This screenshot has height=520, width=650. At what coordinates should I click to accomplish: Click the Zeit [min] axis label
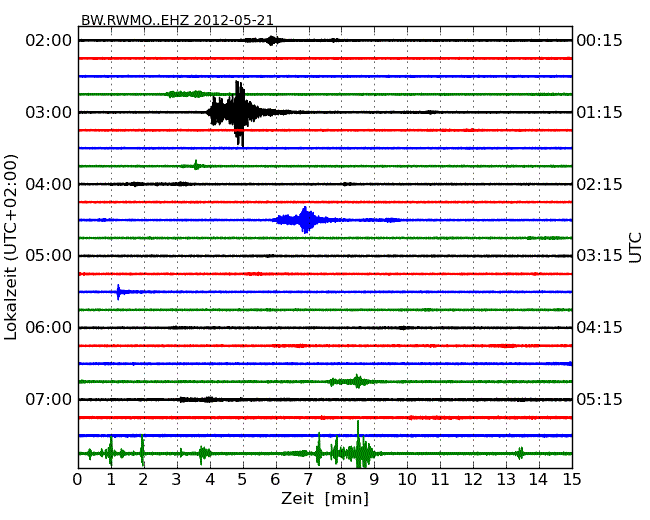325,498
